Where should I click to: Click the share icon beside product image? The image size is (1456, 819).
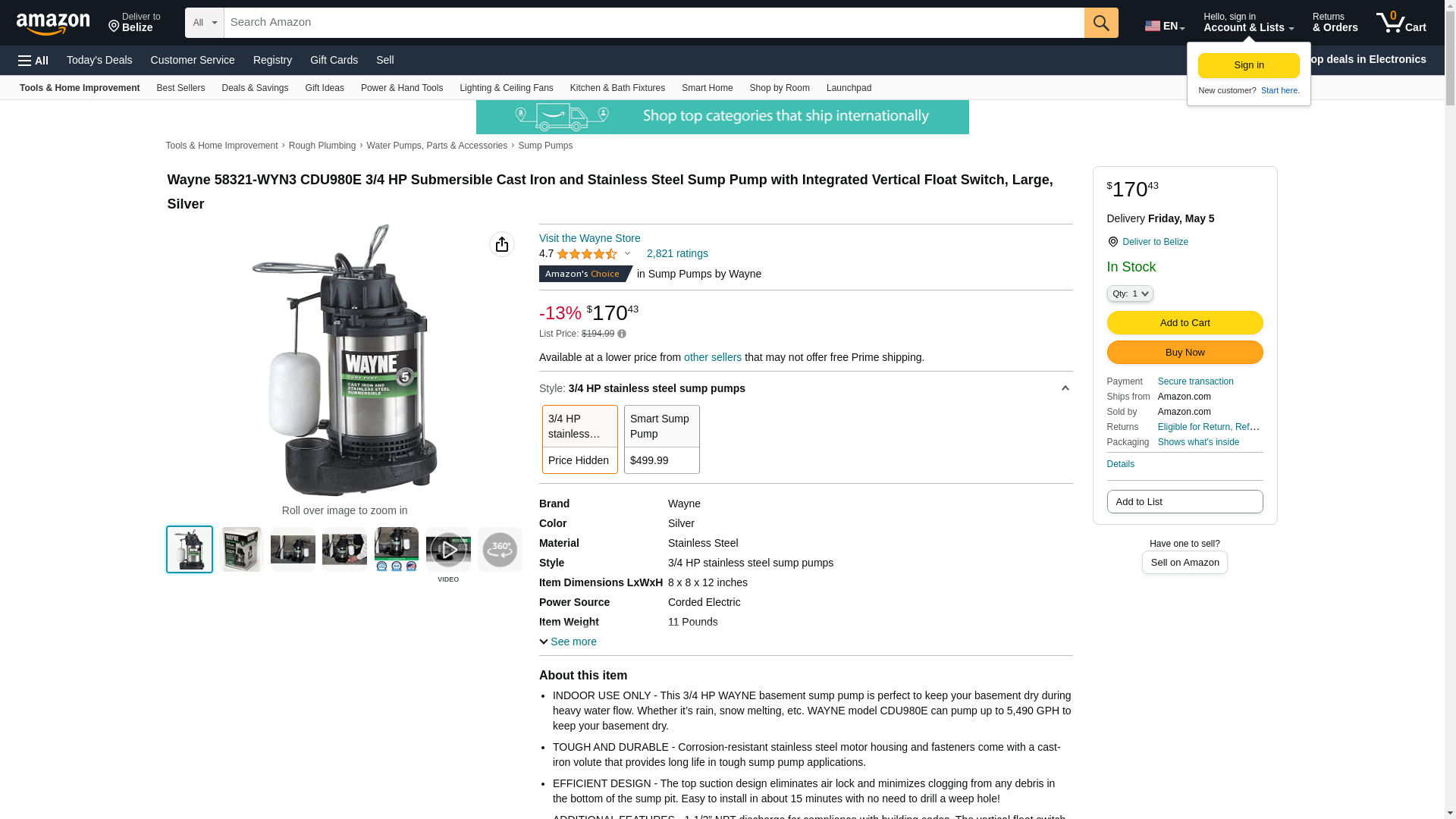tap(502, 244)
